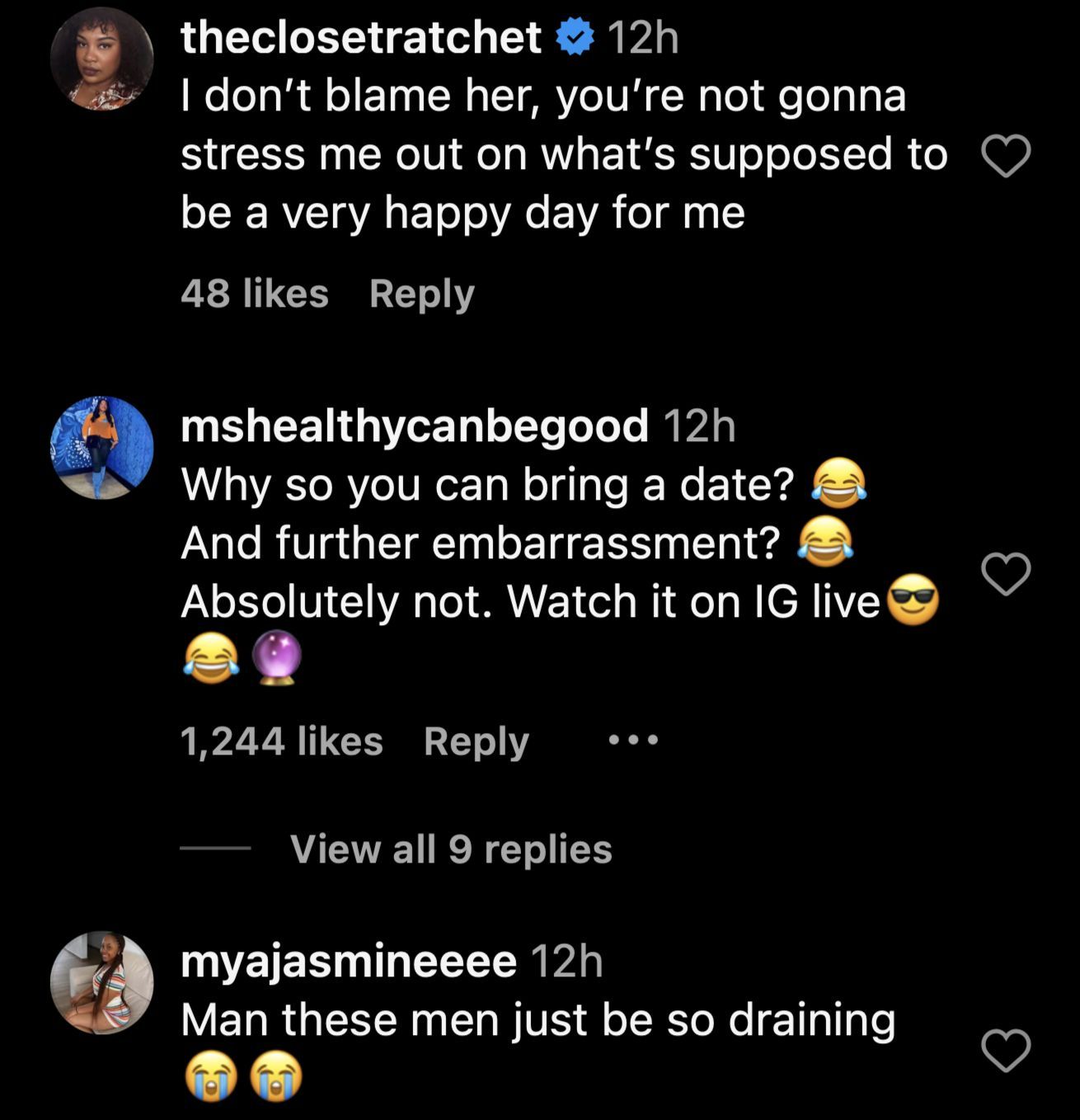Reply to theclosetratchet's comment
This screenshot has height=1120, width=1080.
421,294
